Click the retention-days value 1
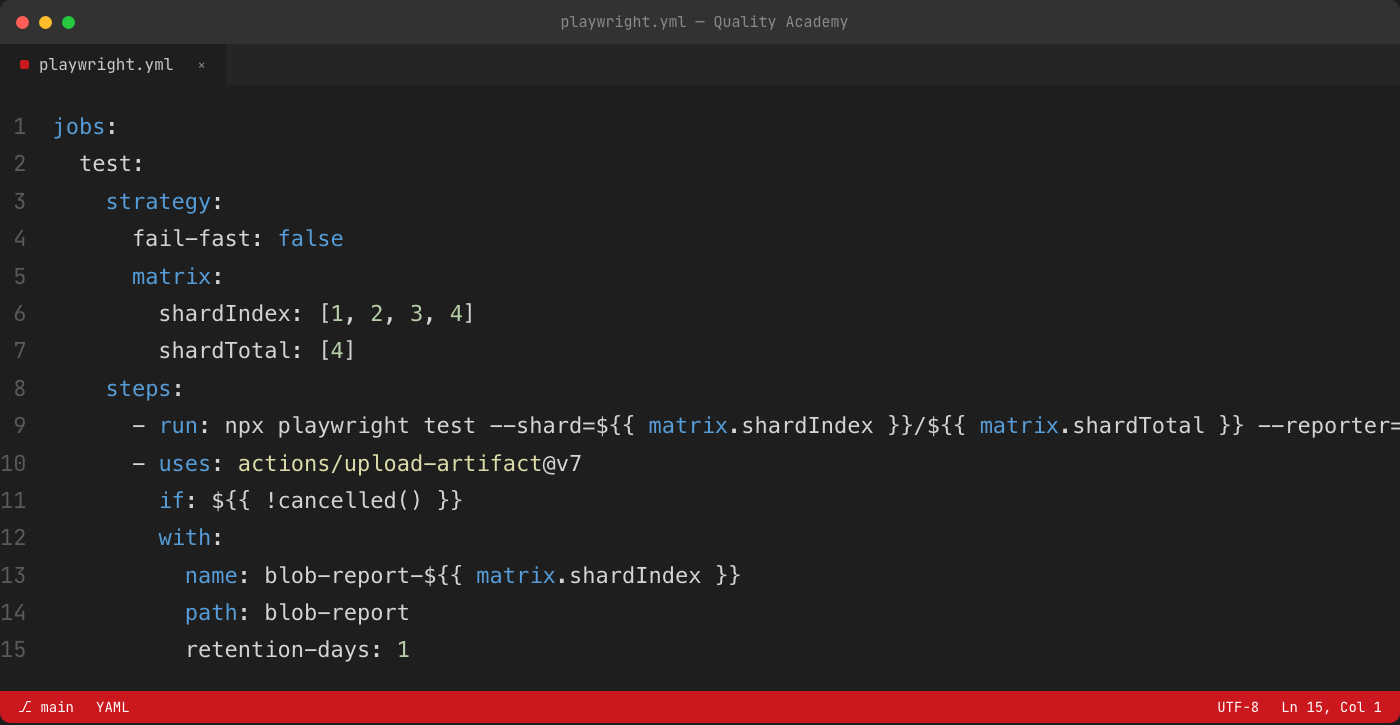The width and height of the screenshot is (1400, 725). tap(403, 650)
